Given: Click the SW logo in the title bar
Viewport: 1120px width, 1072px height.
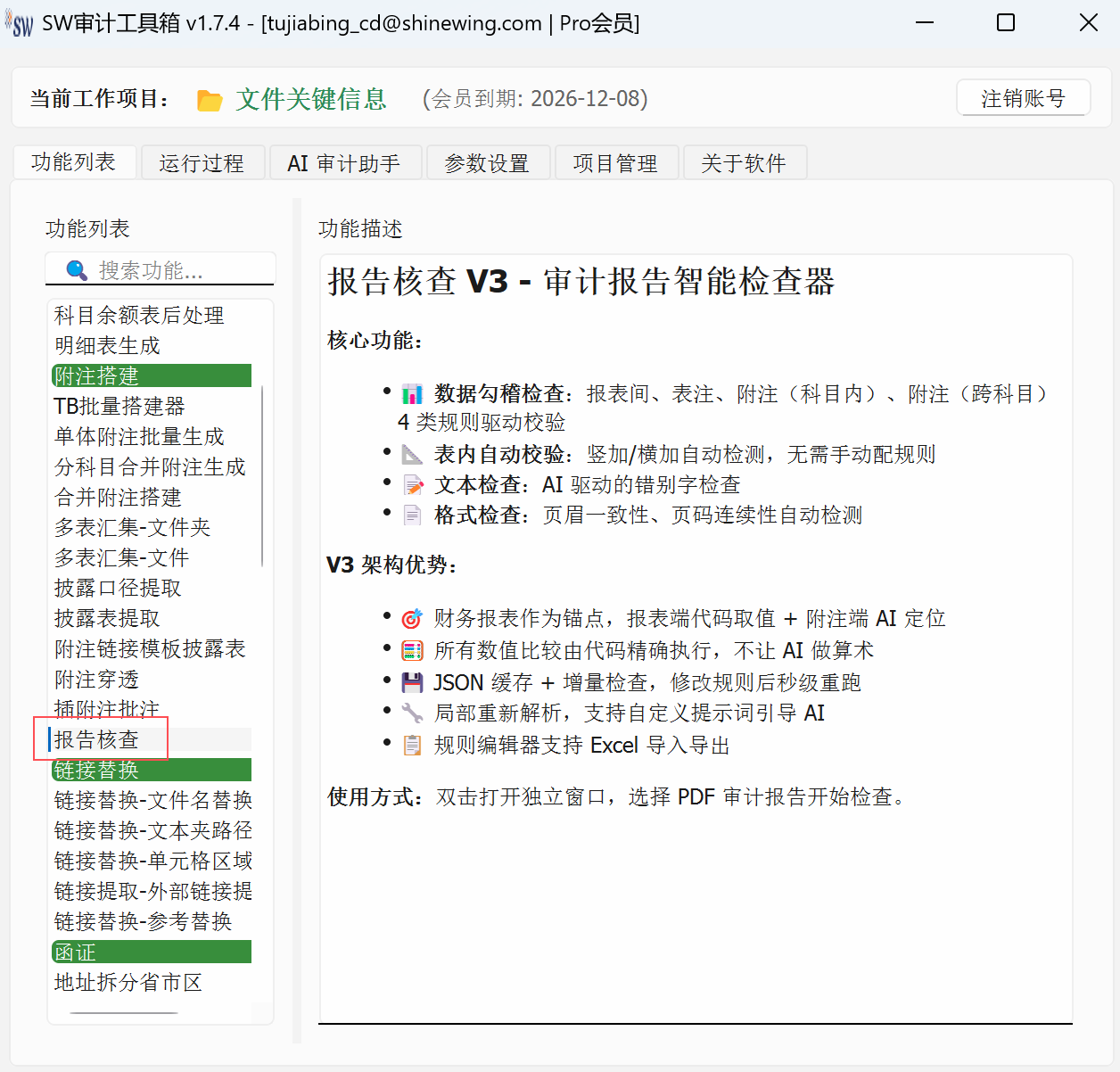Looking at the screenshot, I should point(18,22).
